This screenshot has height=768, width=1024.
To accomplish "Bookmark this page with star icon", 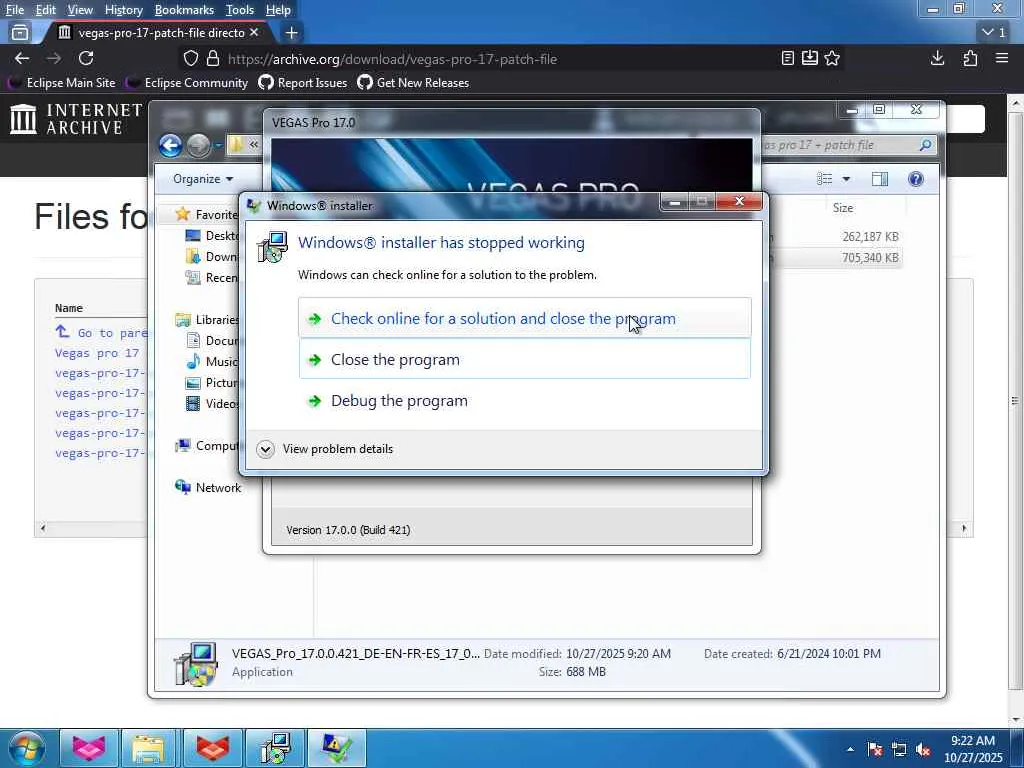I will (831, 58).
